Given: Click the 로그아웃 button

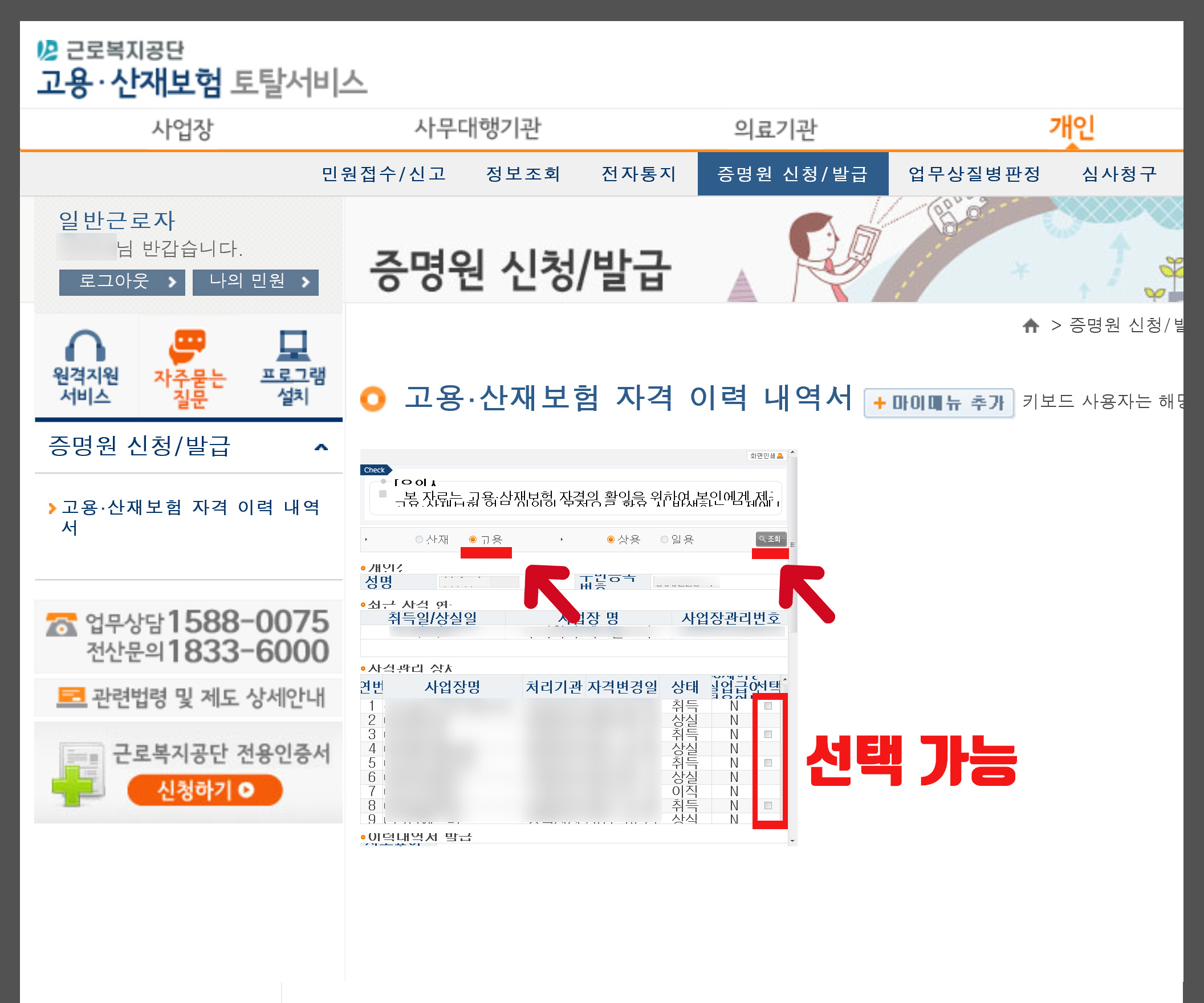Looking at the screenshot, I should (x=121, y=282).
